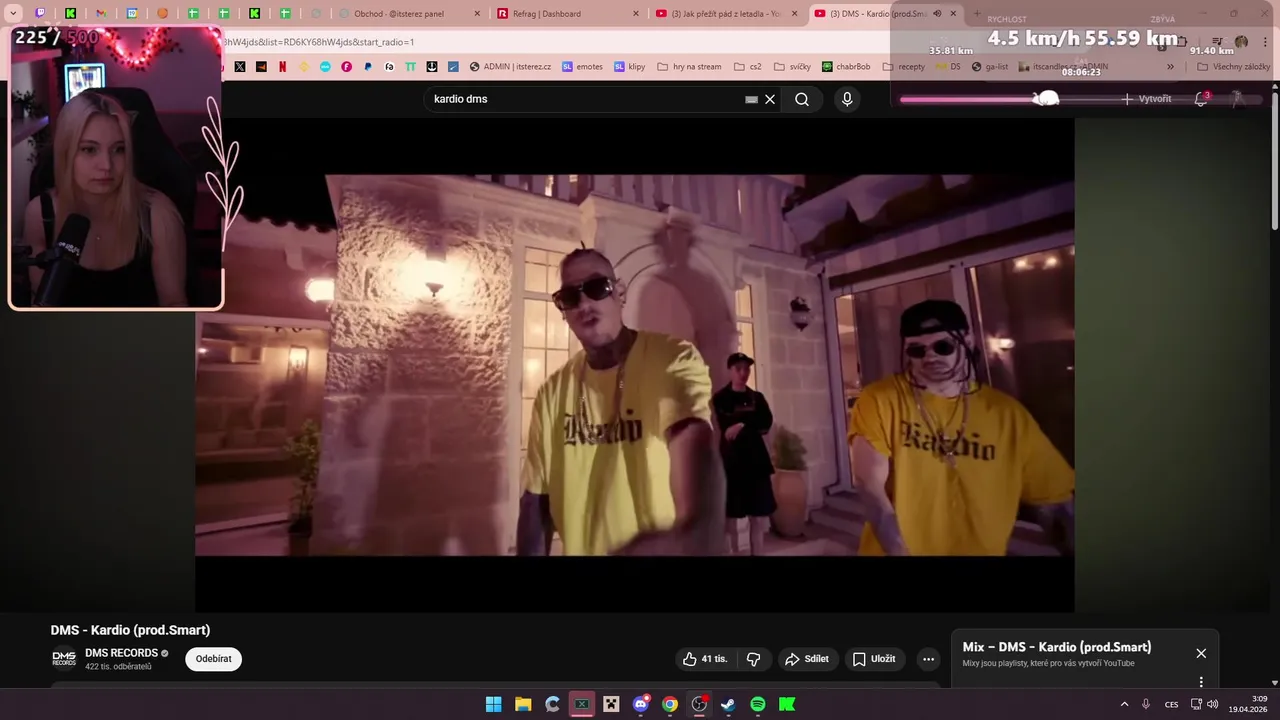Viewport: 1280px width, 720px height.
Task: Open 'ADMIN | itsterez.cz' bookmark
Action: [510, 67]
